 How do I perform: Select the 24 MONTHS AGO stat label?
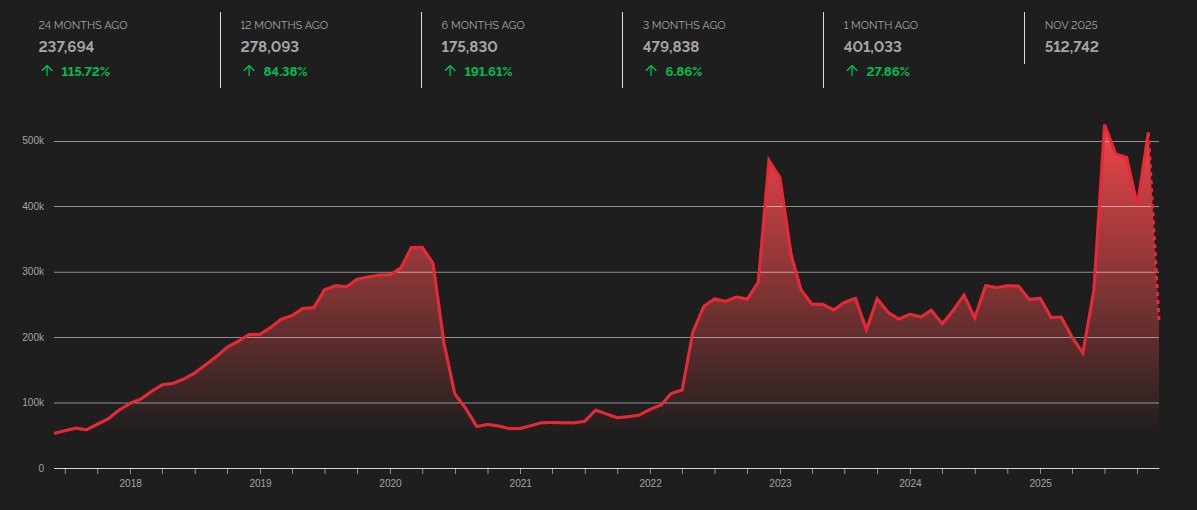coord(83,24)
